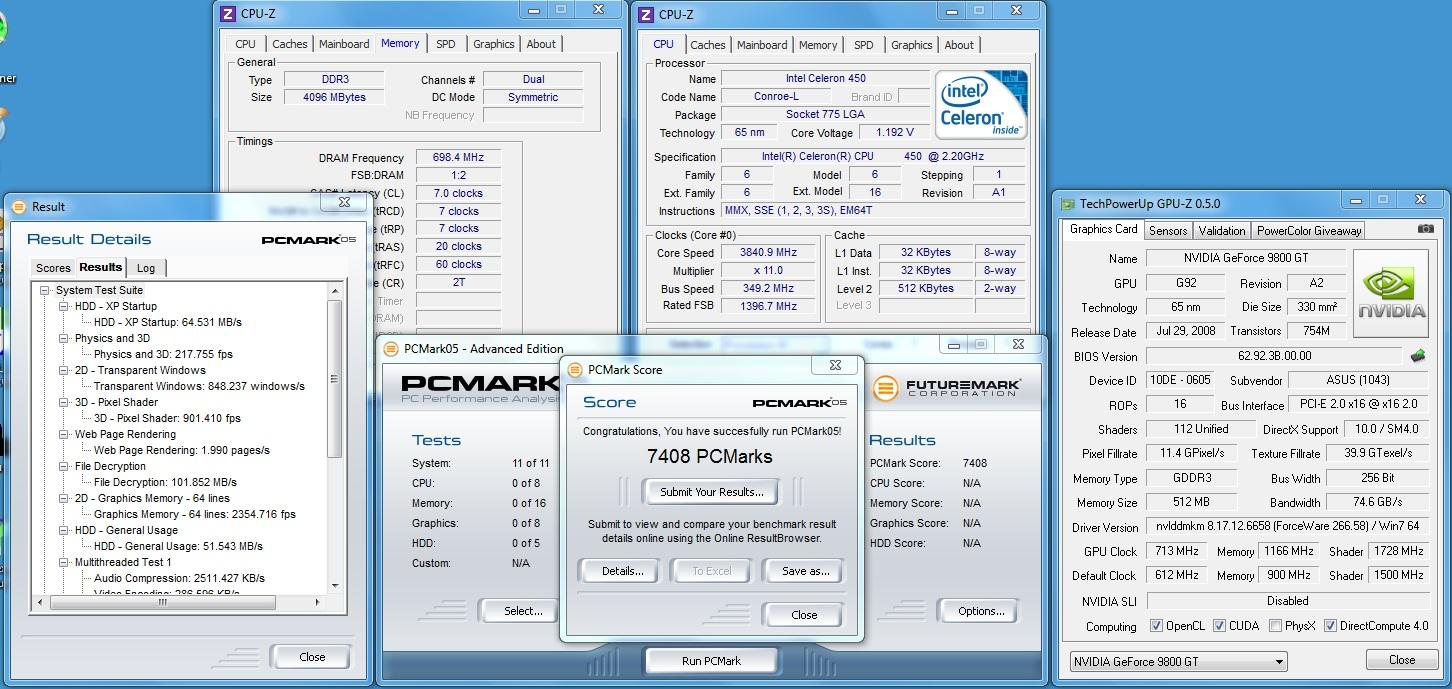Click Submit Your Results button
1452x689 pixels.
tap(712, 491)
